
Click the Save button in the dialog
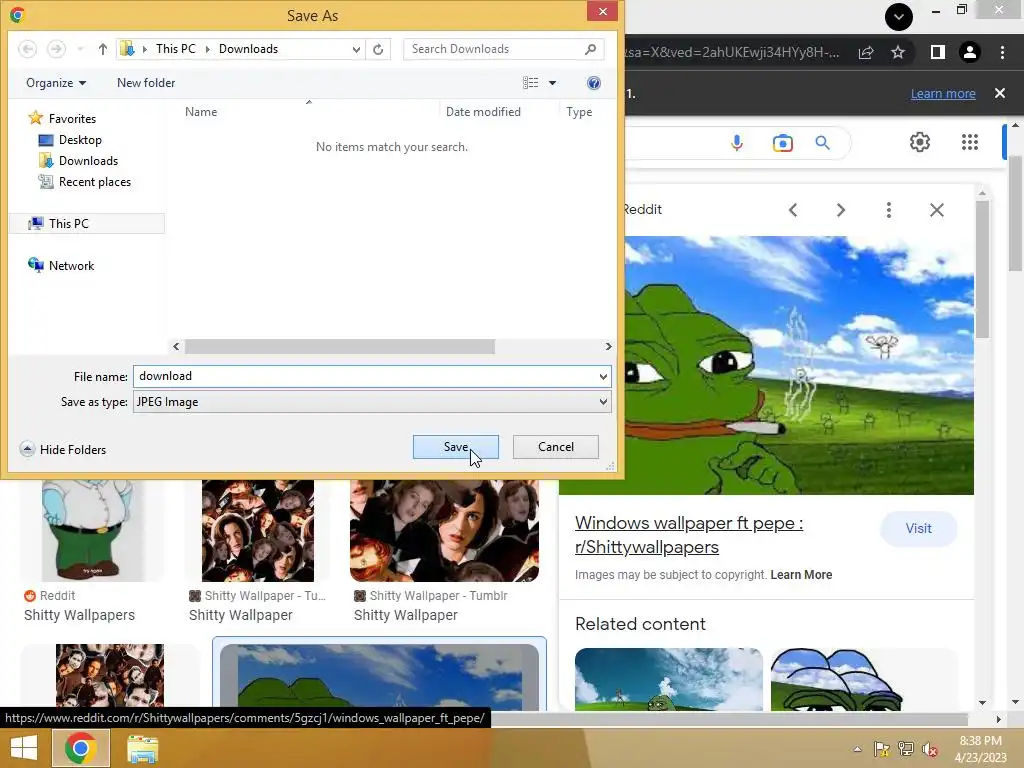coord(455,447)
